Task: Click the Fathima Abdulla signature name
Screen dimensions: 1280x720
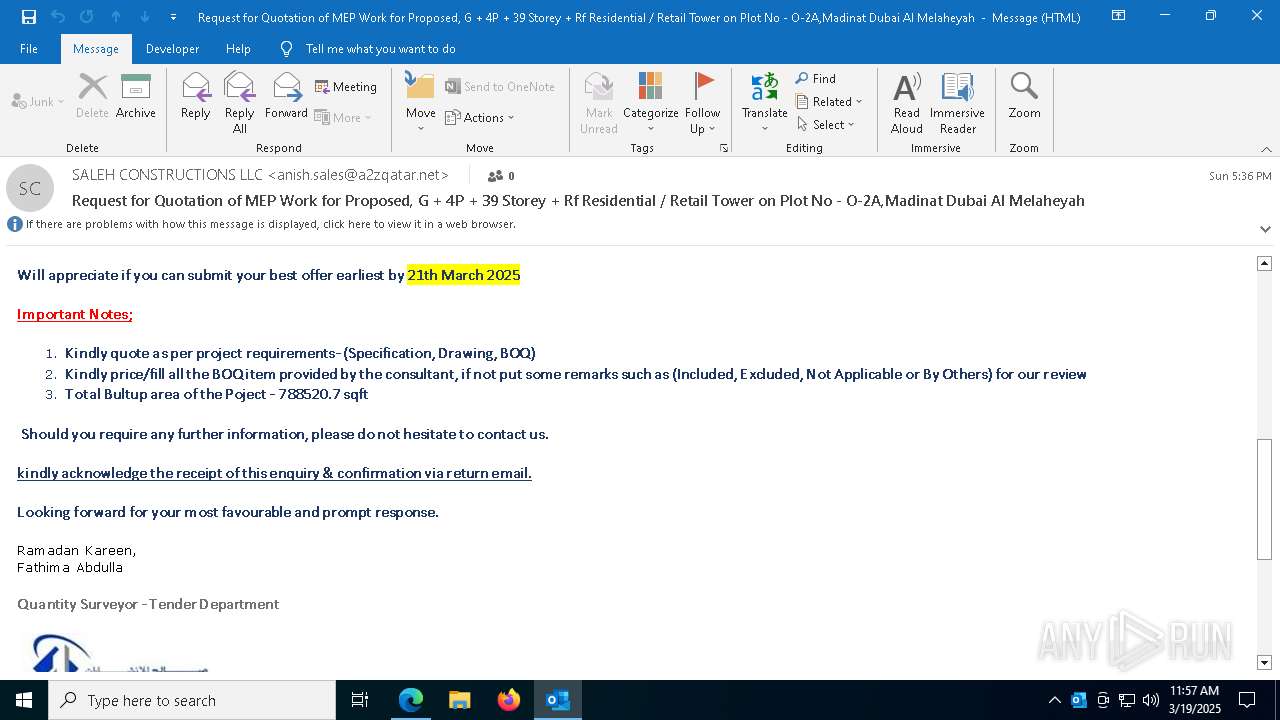Action: click(x=70, y=567)
